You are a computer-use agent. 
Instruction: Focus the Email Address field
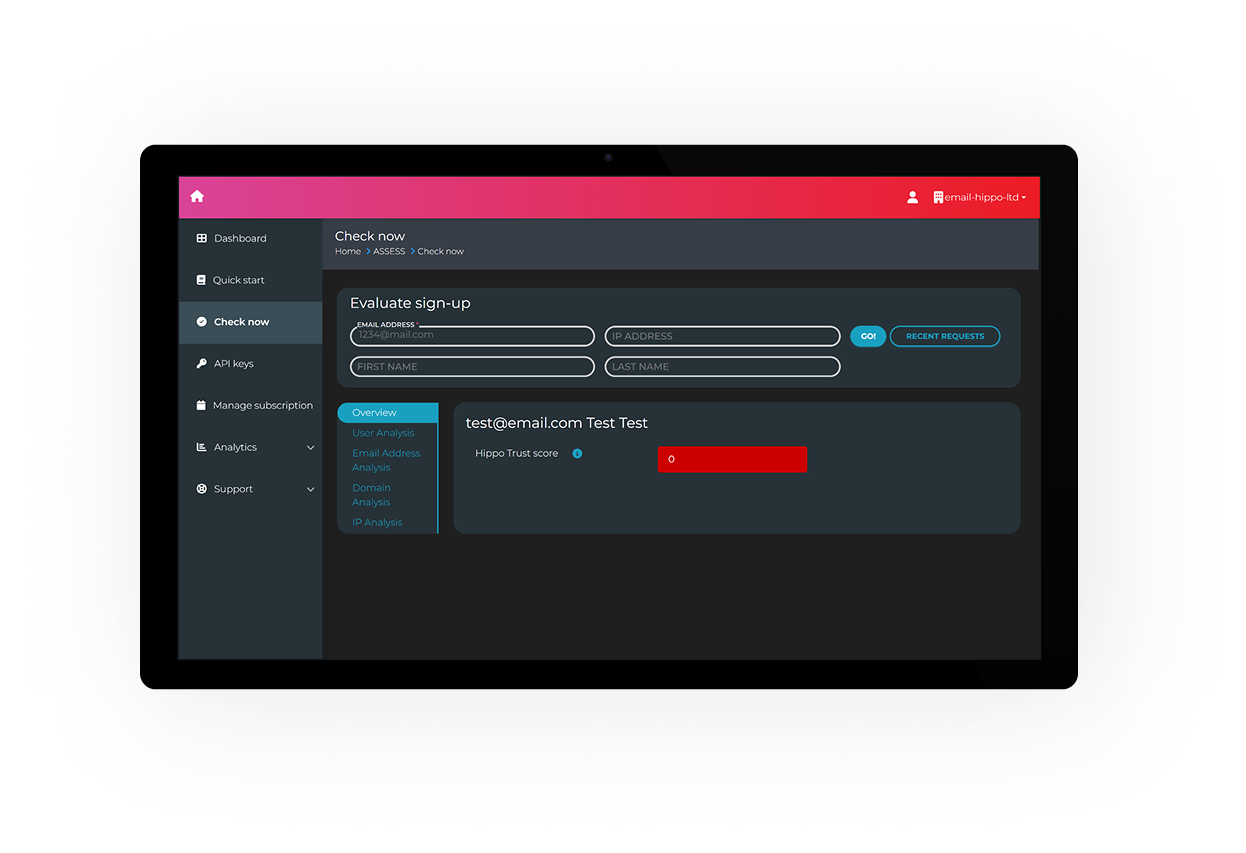point(472,336)
